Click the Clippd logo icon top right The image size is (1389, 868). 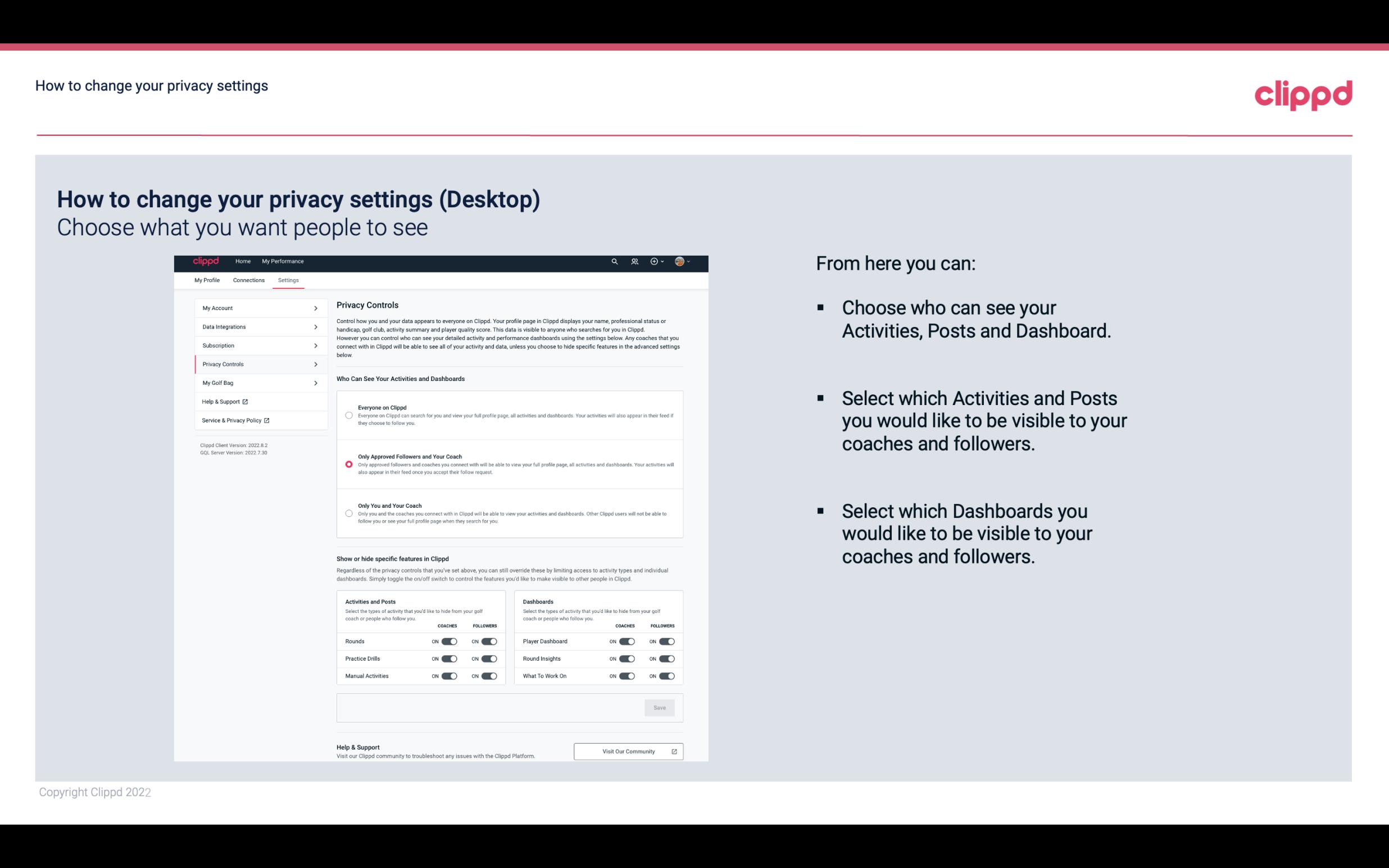1301,94
